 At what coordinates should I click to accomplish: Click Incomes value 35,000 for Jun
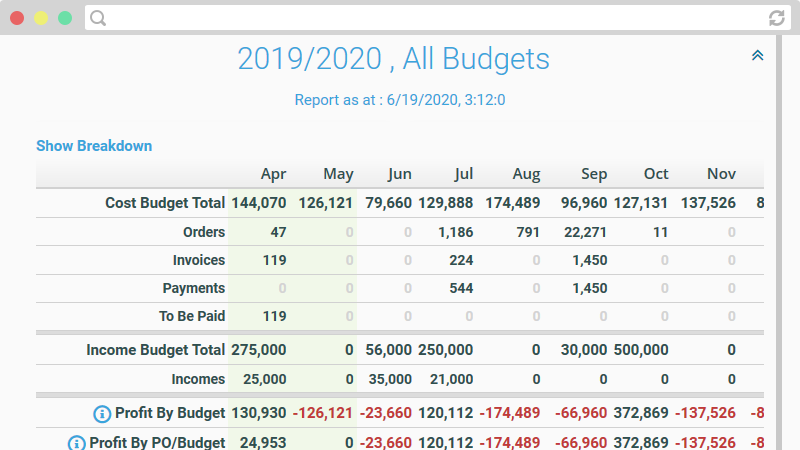pos(390,379)
